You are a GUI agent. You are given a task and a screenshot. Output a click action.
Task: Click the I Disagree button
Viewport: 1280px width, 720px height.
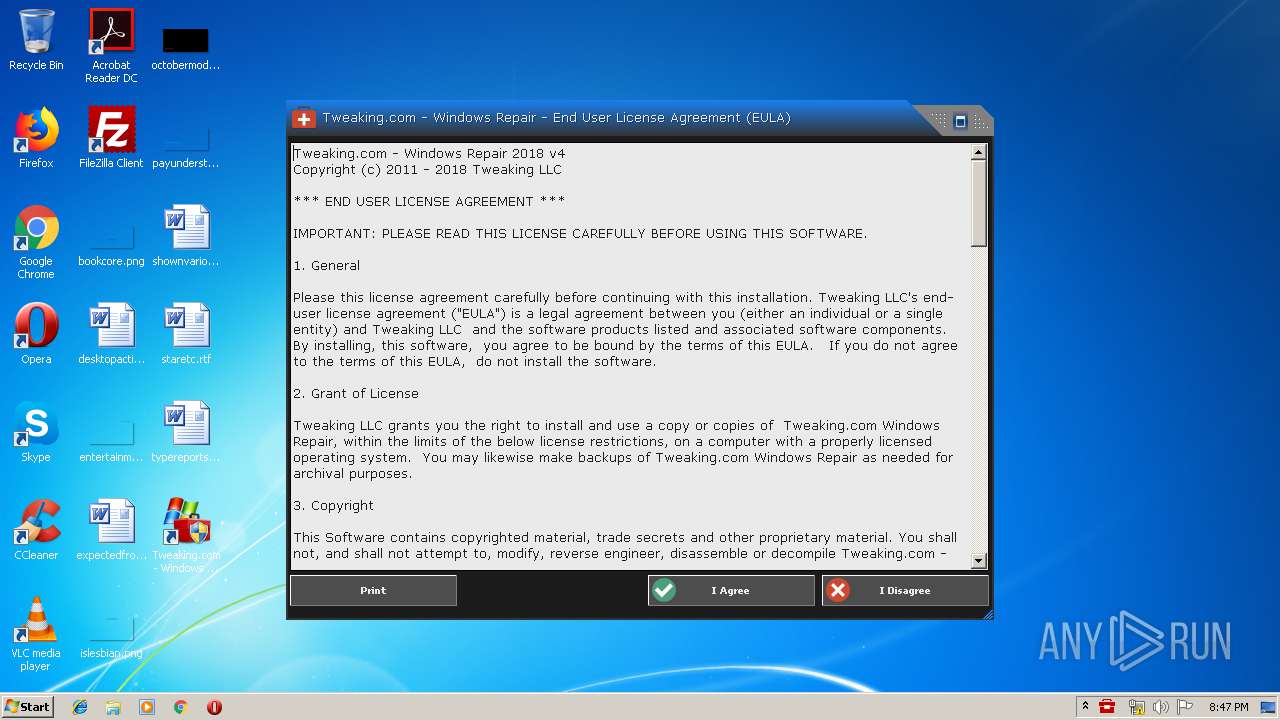coord(905,590)
